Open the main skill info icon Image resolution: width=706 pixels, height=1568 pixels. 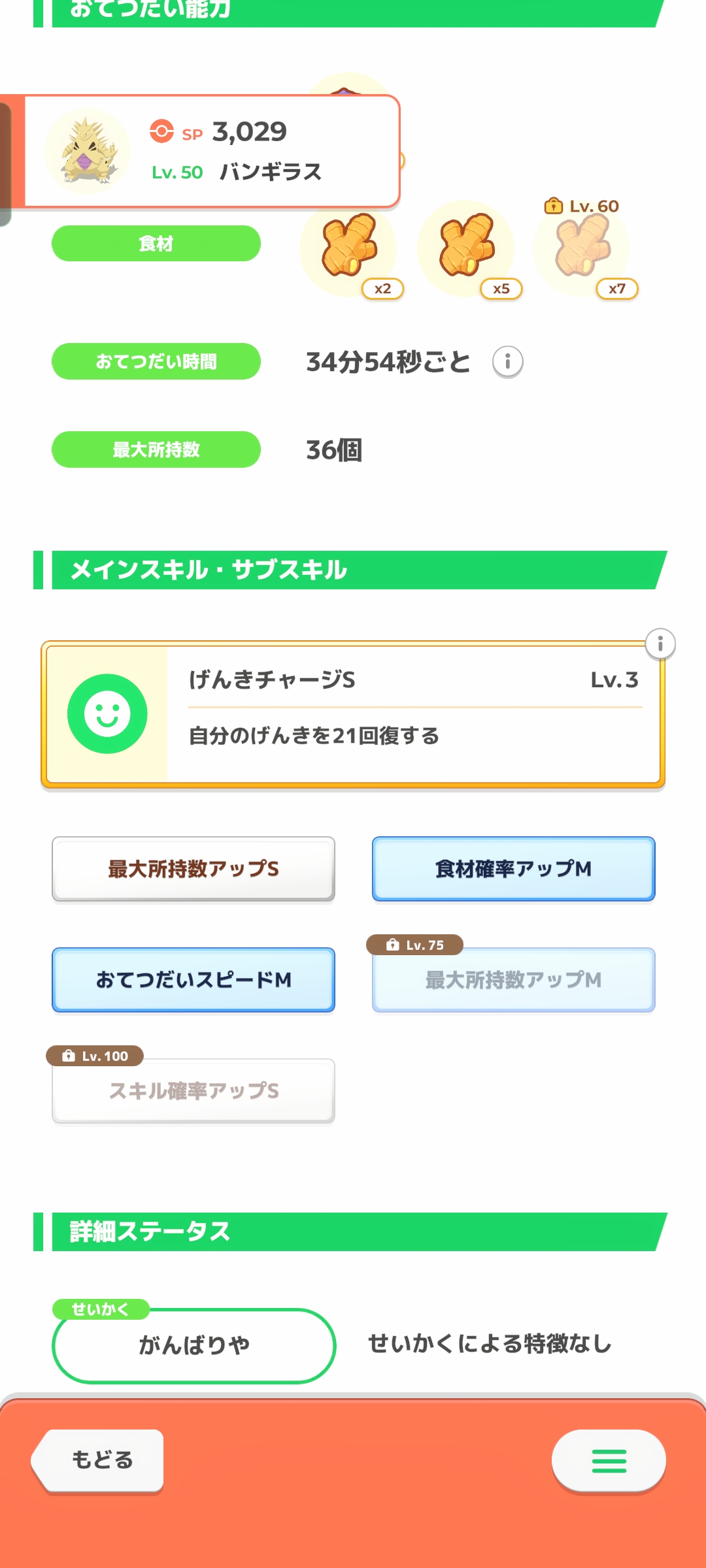click(x=660, y=644)
